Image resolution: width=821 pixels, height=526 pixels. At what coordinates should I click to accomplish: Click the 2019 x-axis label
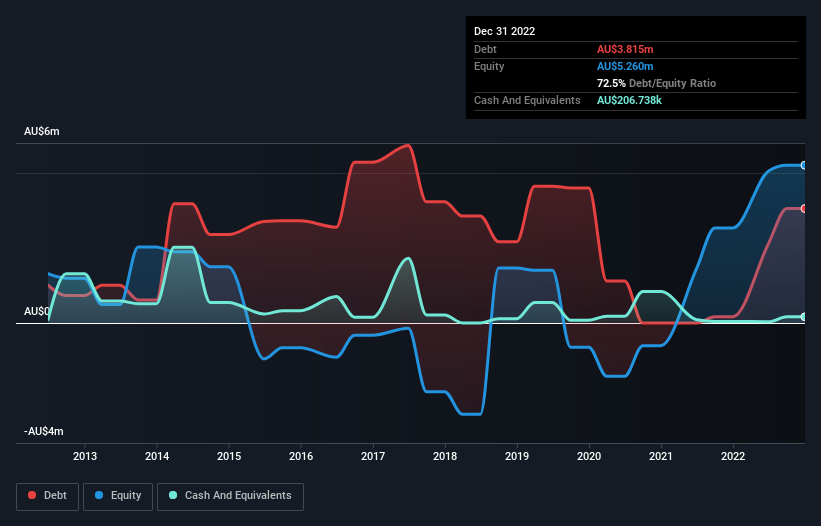(x=517, y=456)
